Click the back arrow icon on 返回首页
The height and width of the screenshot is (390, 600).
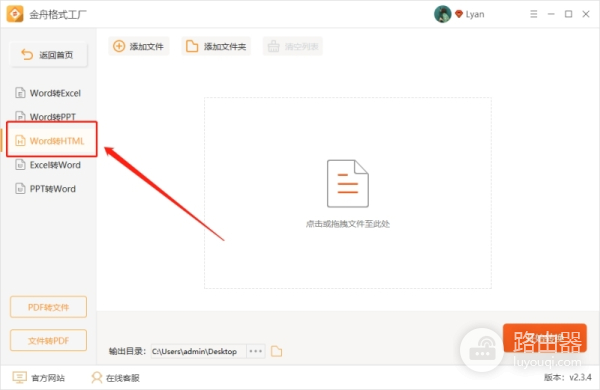(27, 55)
